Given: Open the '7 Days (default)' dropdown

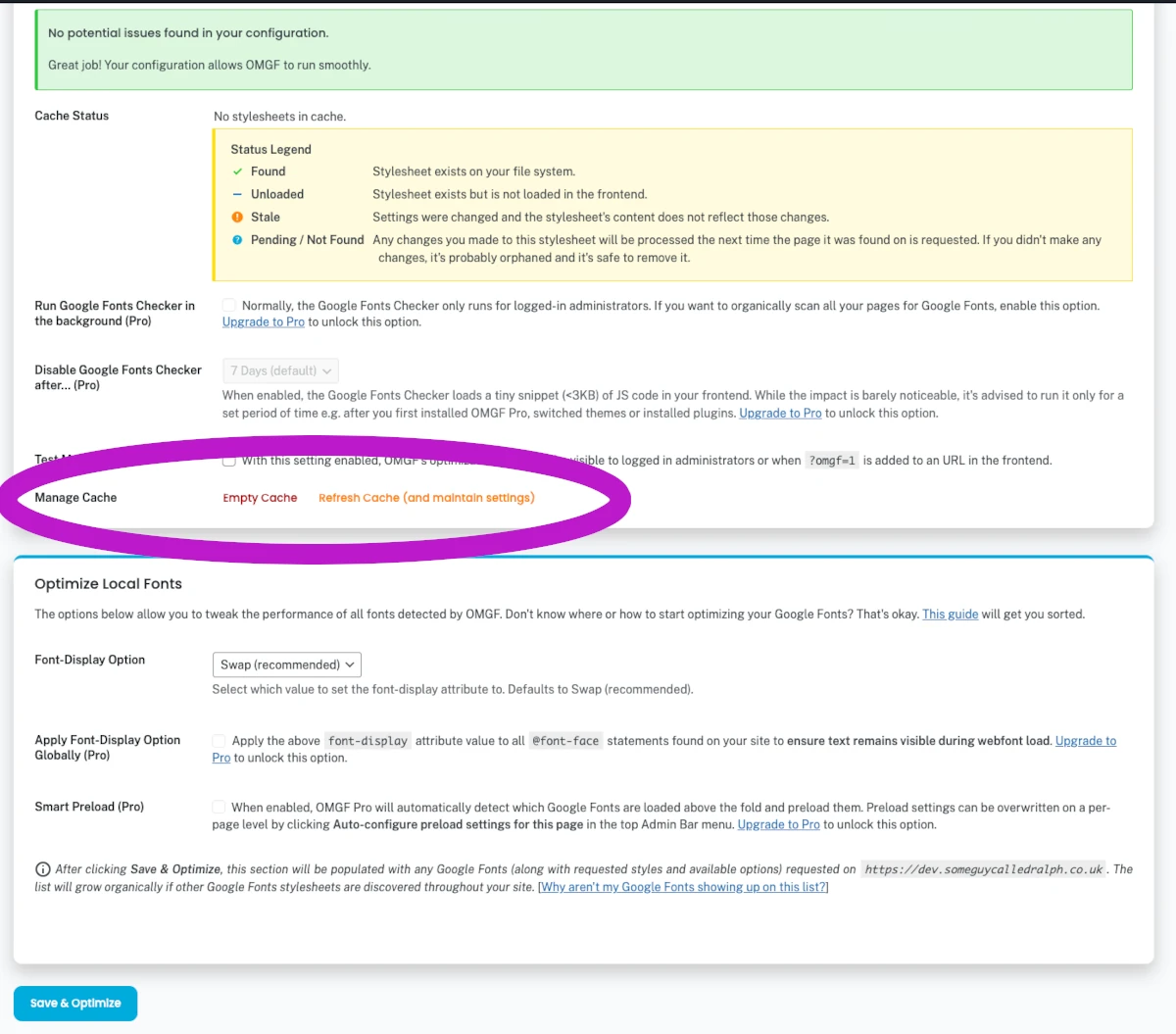Looking at the screenshot, I should pyautogui.click(x=280, y=371).
